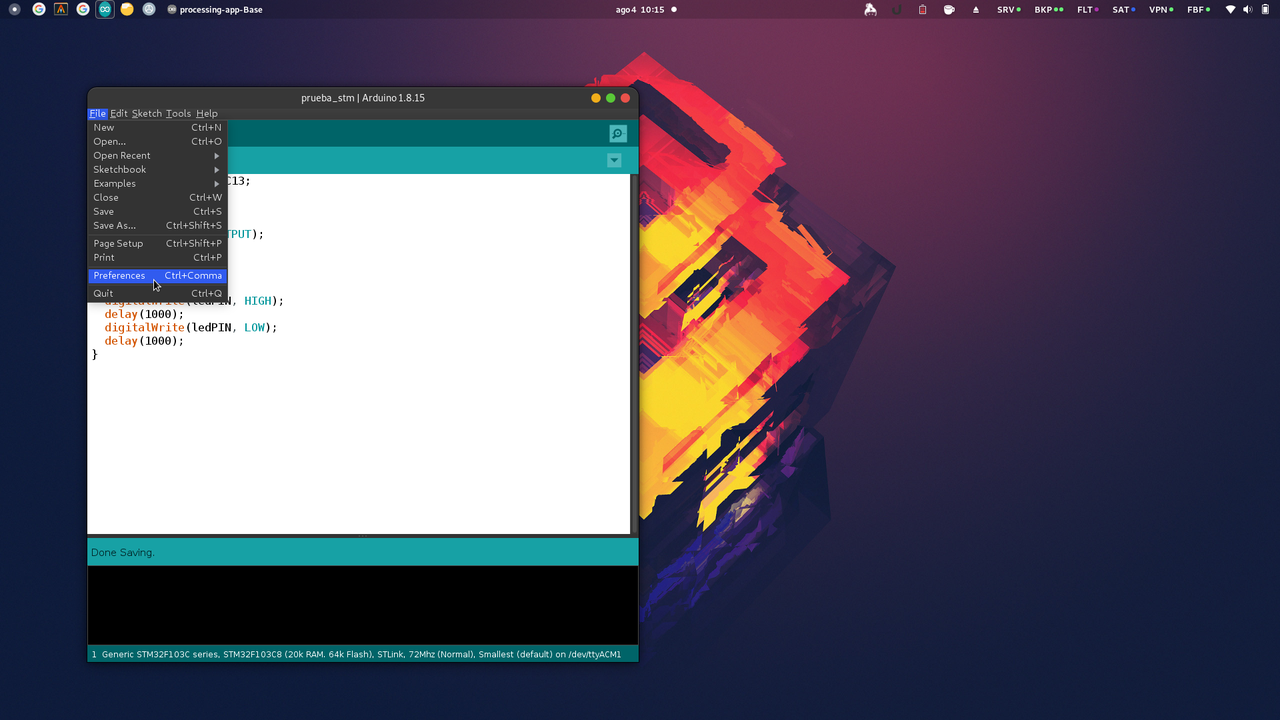Screen dimensions: 1280x720
Task: Select Open... in the File menu
Action: coord(158,141)
